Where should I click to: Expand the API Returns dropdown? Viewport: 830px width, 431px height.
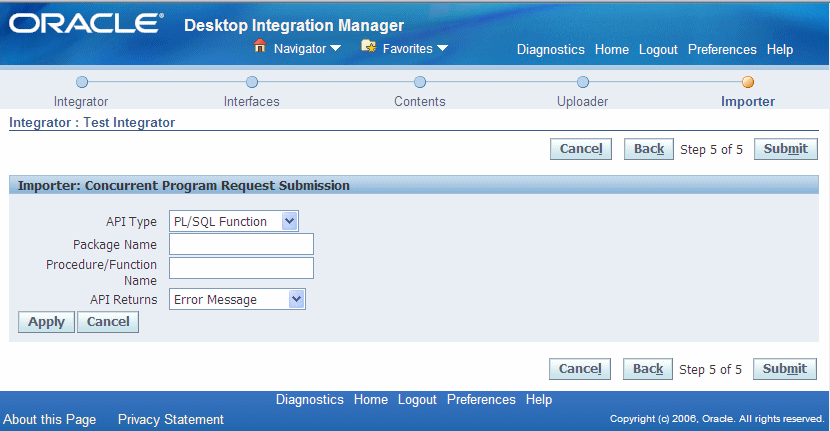click(x=296, y=299)
